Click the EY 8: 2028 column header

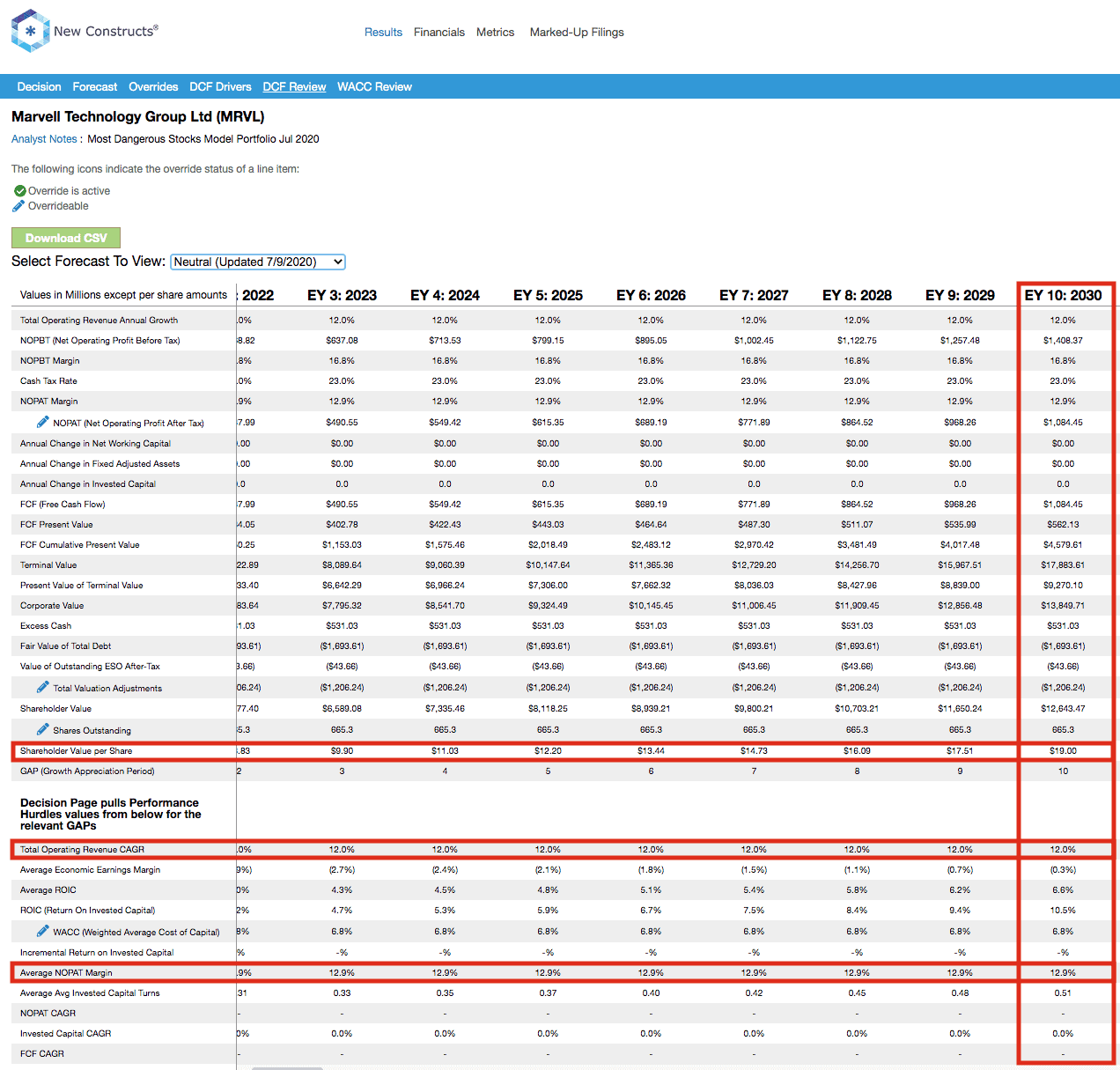point(857,295)
